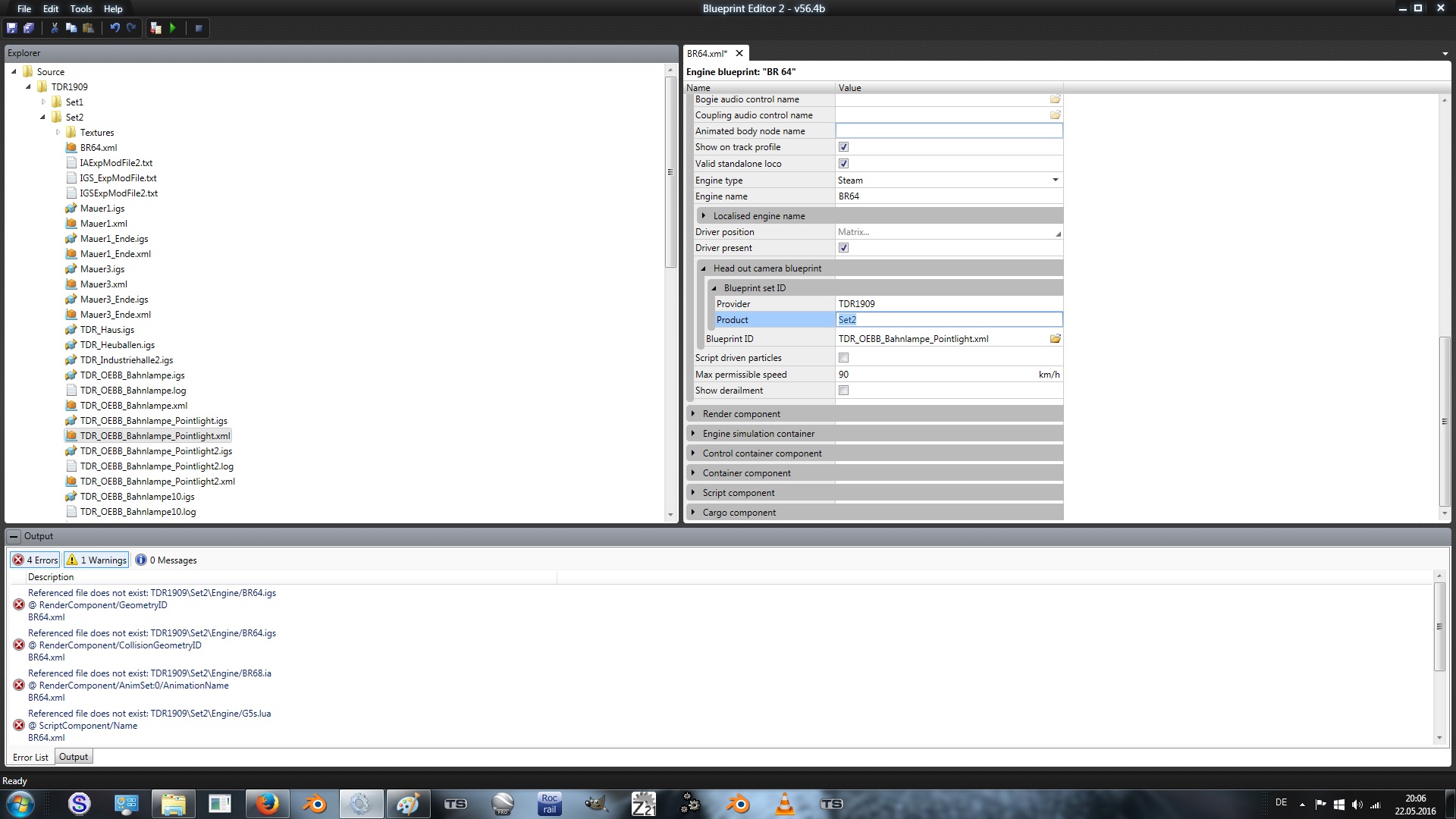This screenshot has width=1456, height=819.
Task: Click the Save All toolbar icon
Action: coord(29,28)
